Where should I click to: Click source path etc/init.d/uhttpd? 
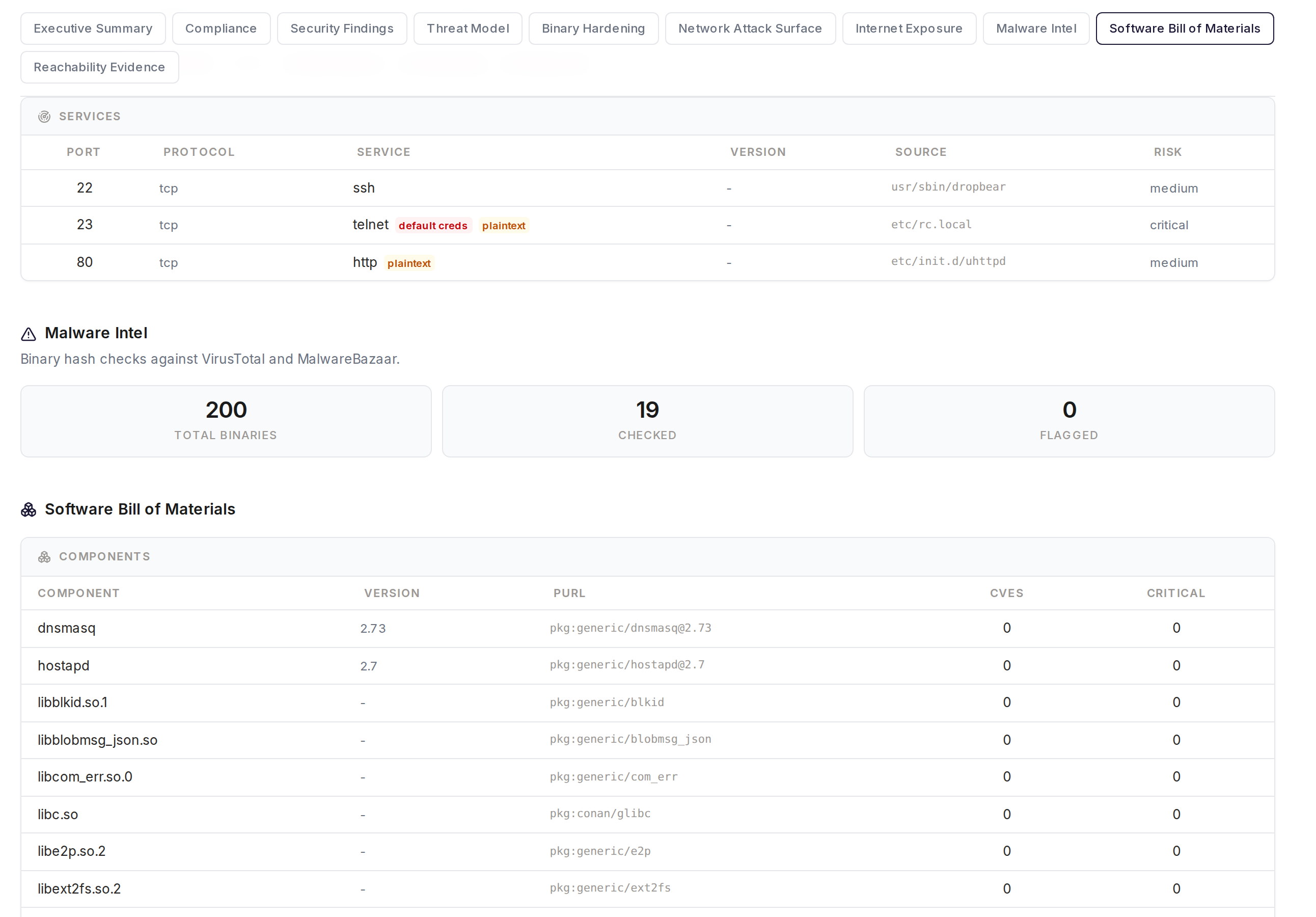pos(948,261)
